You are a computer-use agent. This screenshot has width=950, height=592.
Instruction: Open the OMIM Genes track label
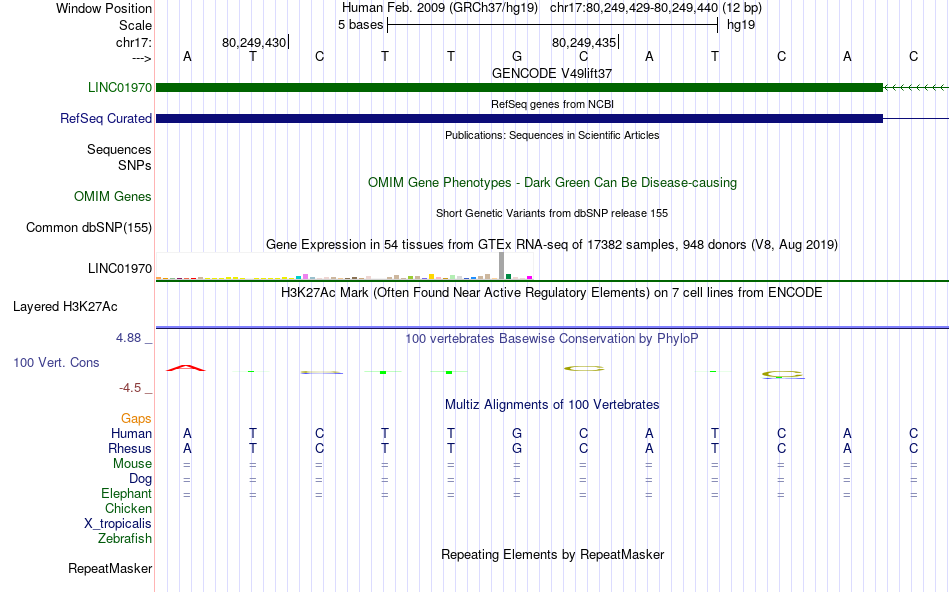coord(113,196)
